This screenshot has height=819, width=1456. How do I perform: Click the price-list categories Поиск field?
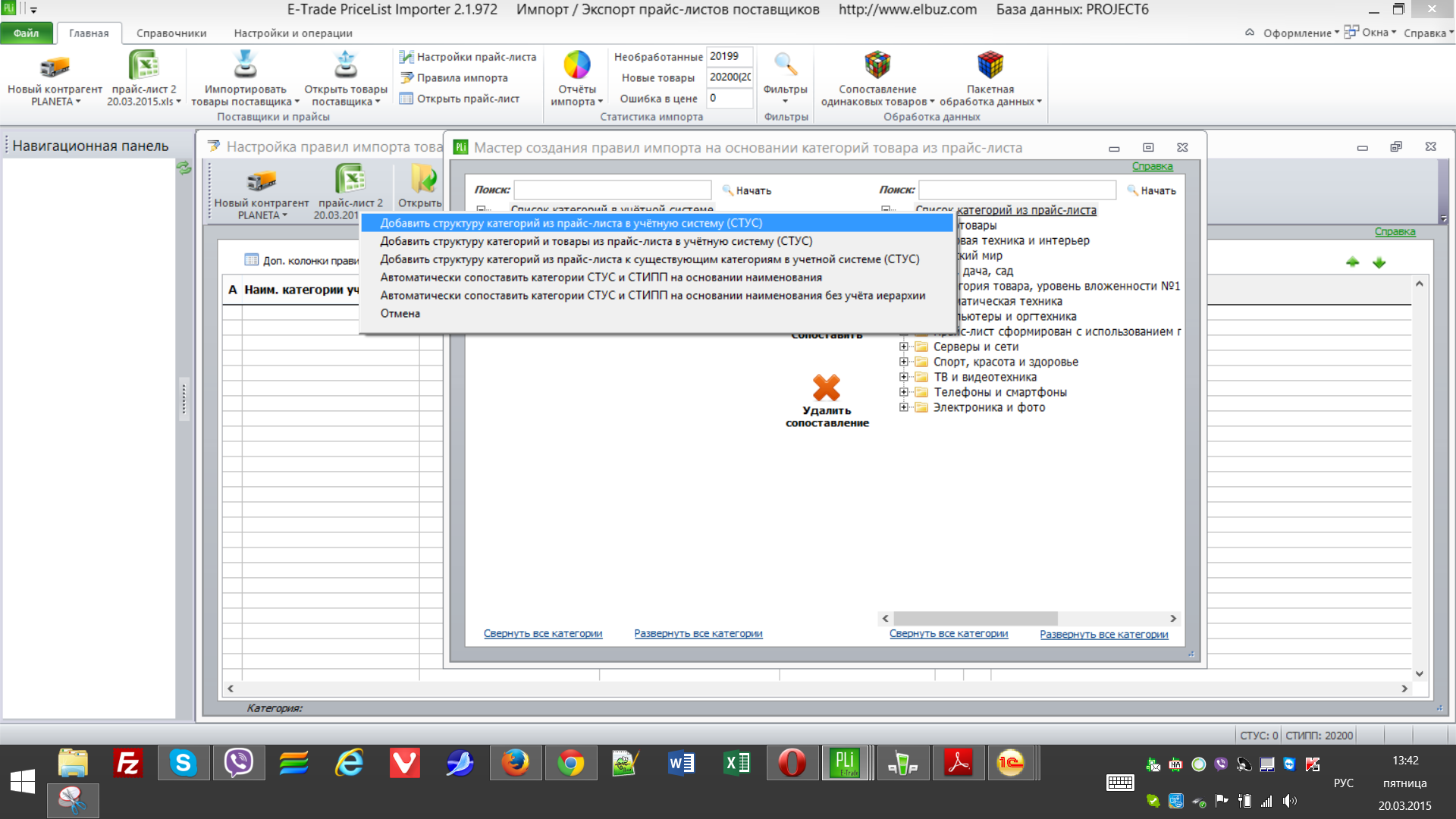[1018, 190]
